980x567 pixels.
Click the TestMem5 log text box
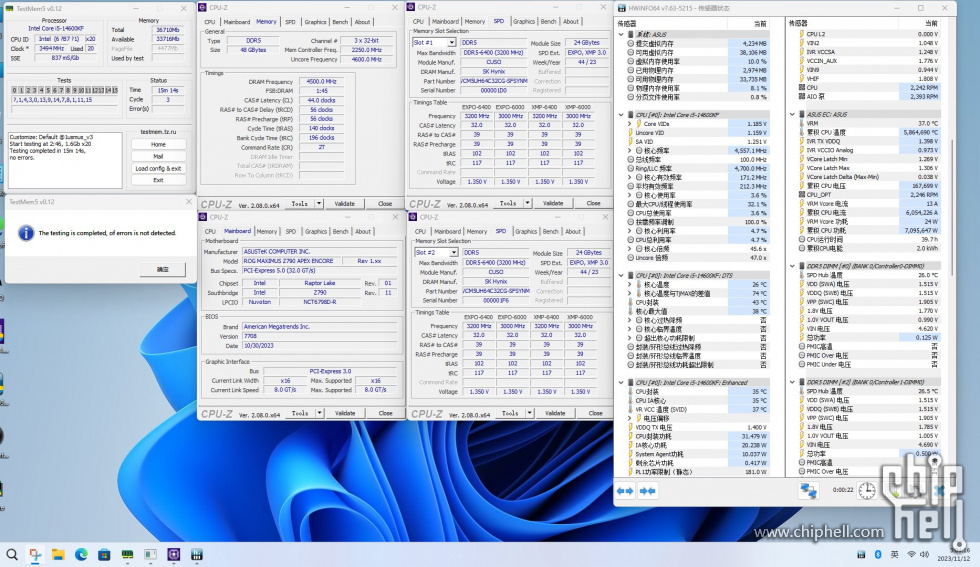[x=65, y=159]
